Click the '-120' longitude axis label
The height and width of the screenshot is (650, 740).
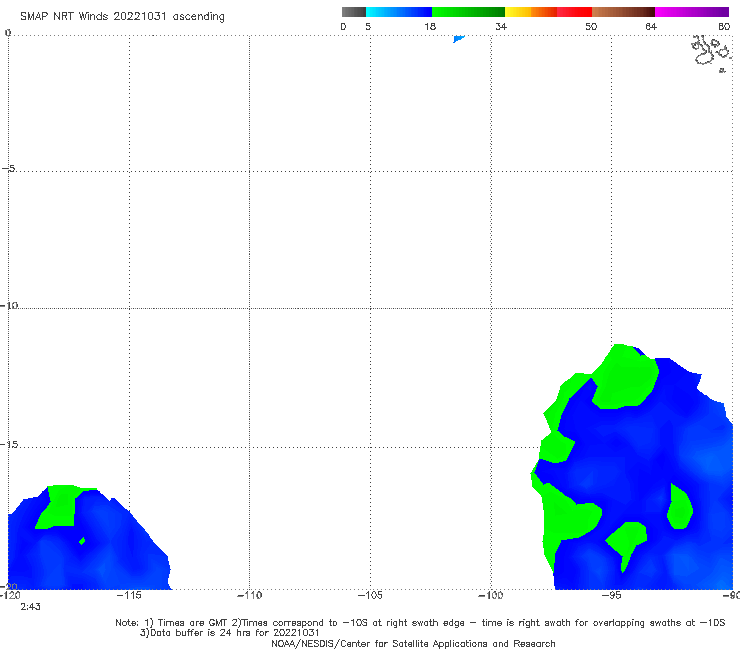point(10,595)
